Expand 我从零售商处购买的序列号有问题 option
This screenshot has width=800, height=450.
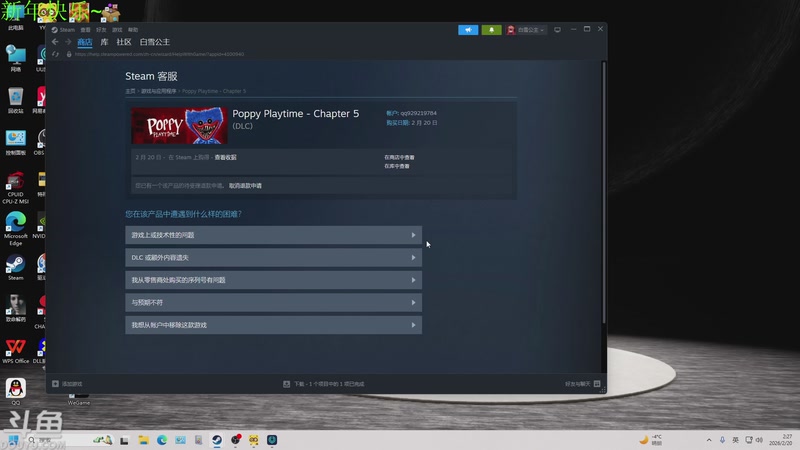click(273, 280)
